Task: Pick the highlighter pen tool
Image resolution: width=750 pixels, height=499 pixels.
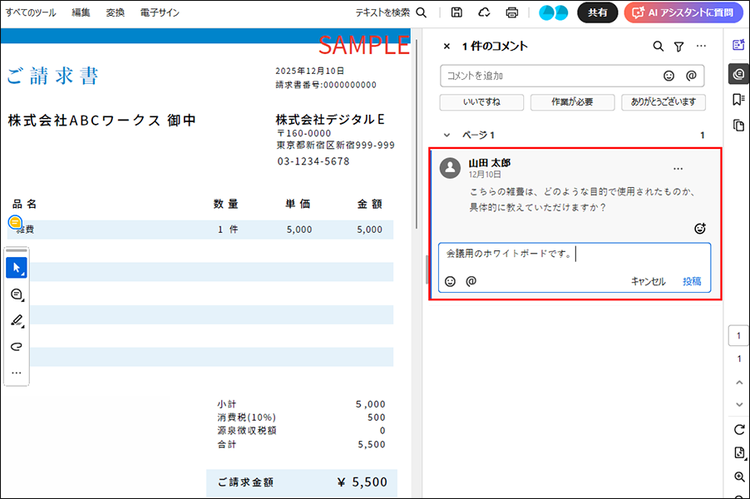Action: (16, 321)
